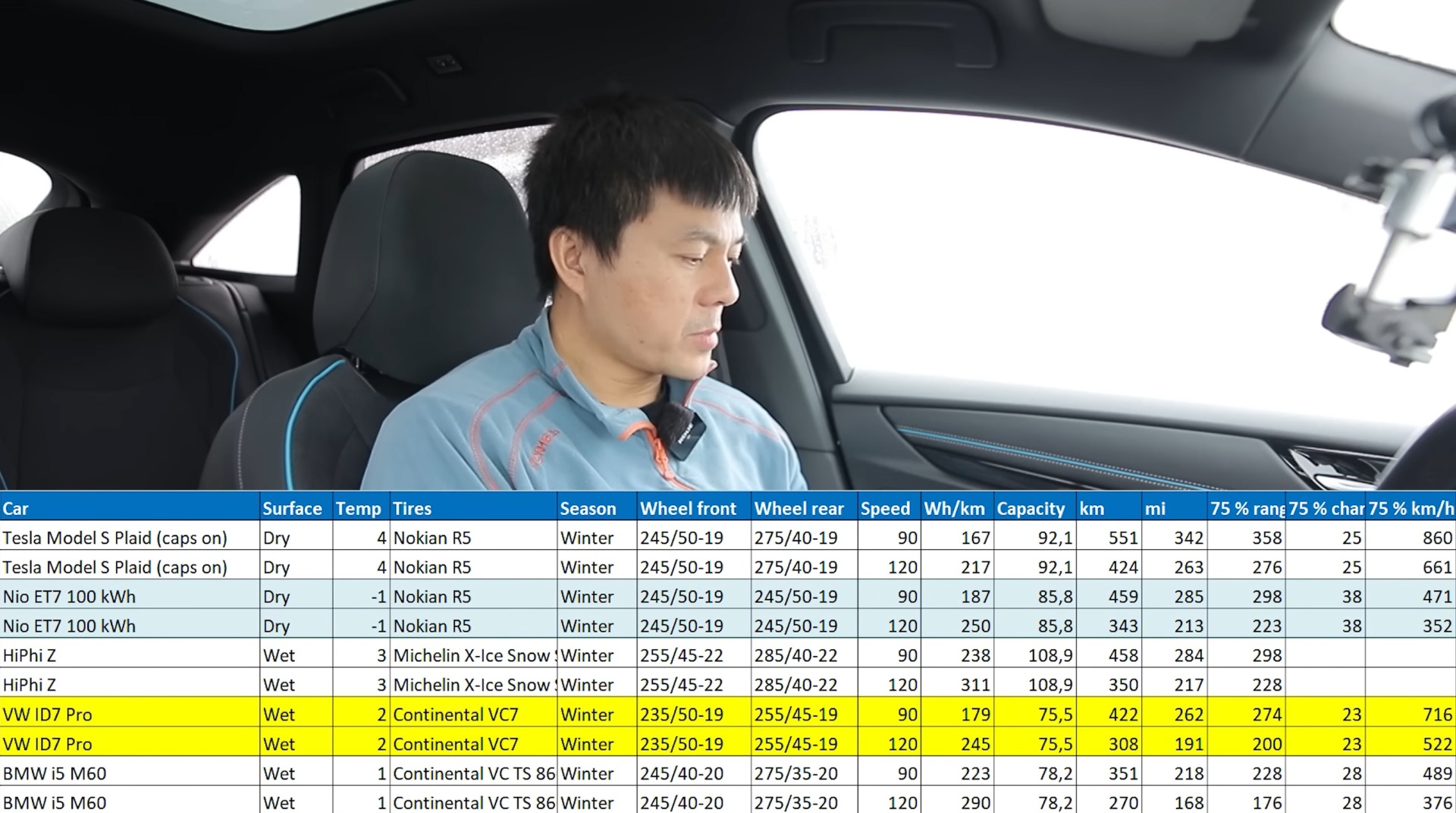Select Nio ET7 100 kWh cell with 250 Wh/km

[130, 626]
